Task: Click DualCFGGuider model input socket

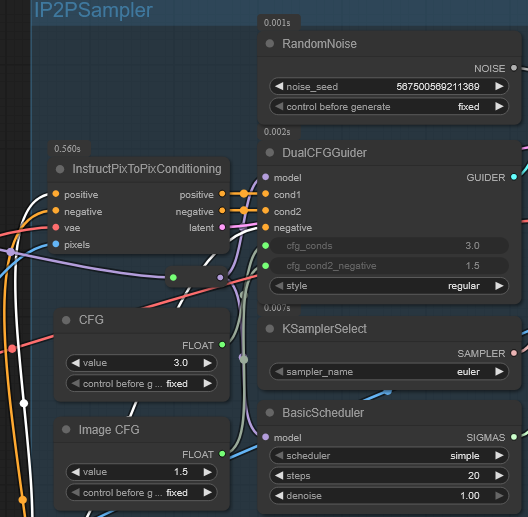Action: pyautogui.click(x=265, y=177)
